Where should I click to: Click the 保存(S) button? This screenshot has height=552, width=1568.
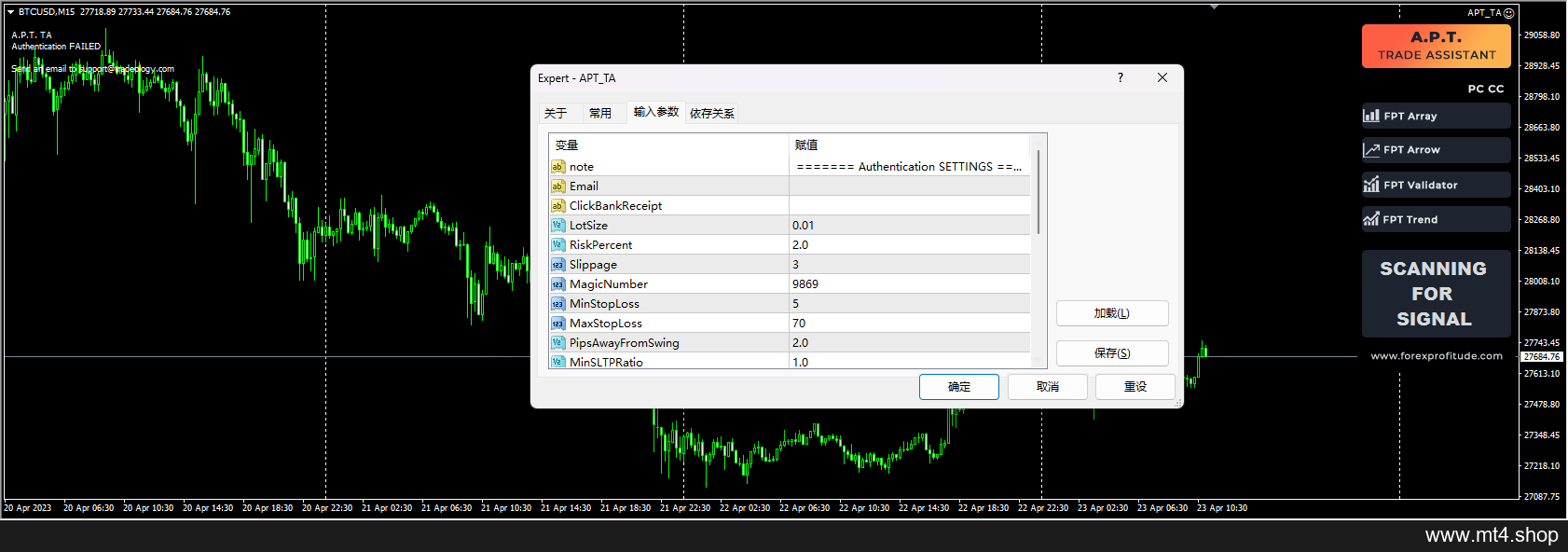tap(1112, 353)
